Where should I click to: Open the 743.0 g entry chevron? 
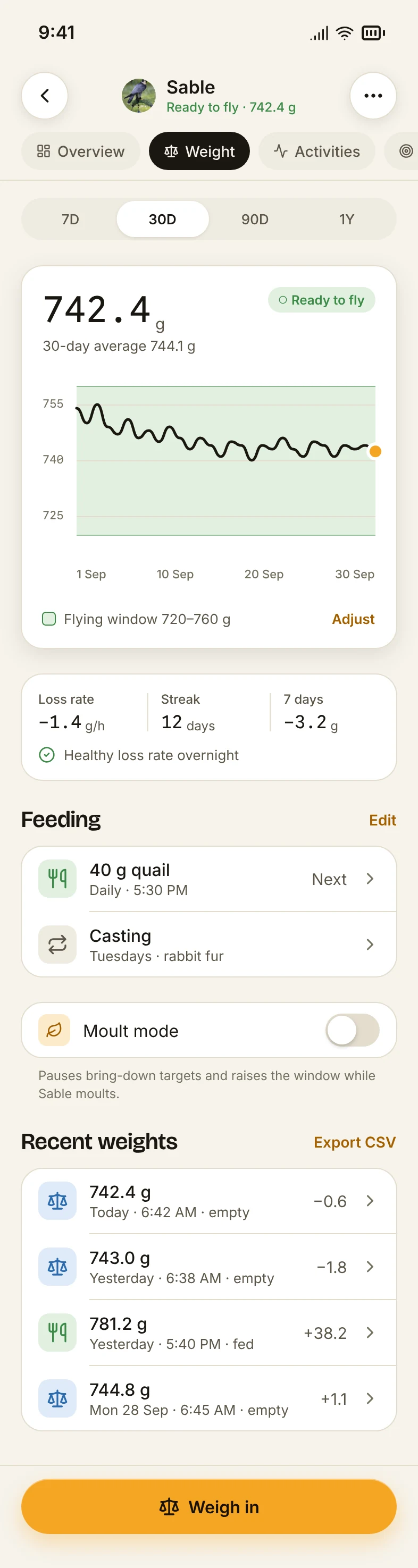369,1266
